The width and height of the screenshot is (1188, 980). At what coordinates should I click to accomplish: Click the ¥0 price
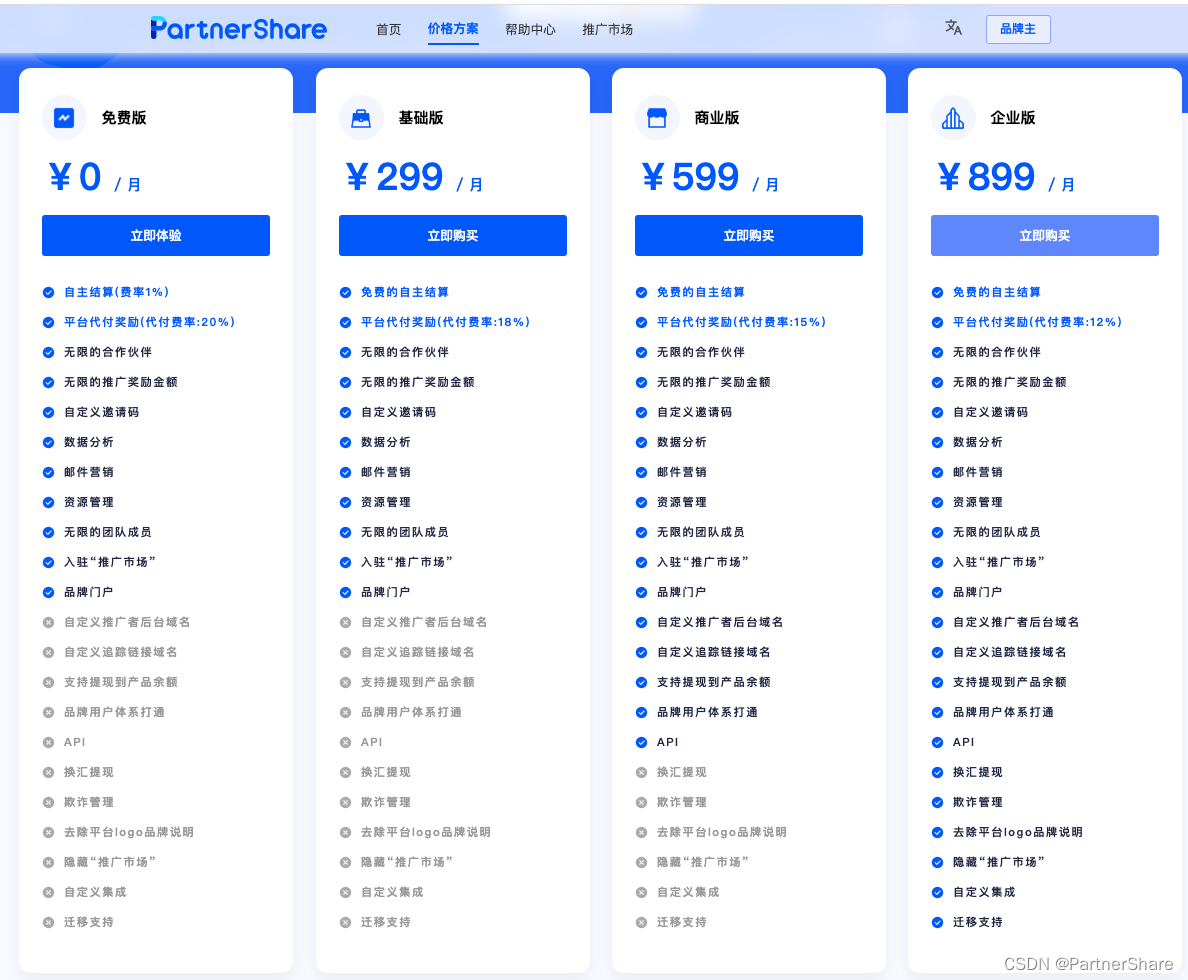(x=76, y=177)
